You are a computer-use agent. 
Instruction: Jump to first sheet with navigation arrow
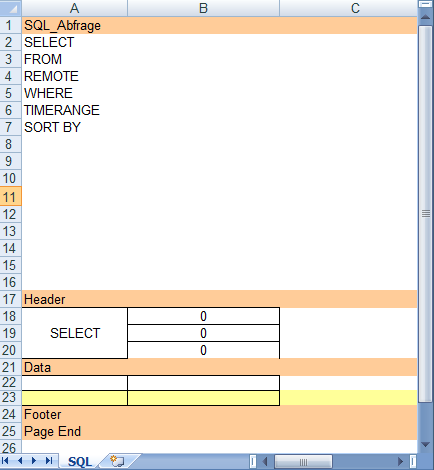(x=5, y=461)
